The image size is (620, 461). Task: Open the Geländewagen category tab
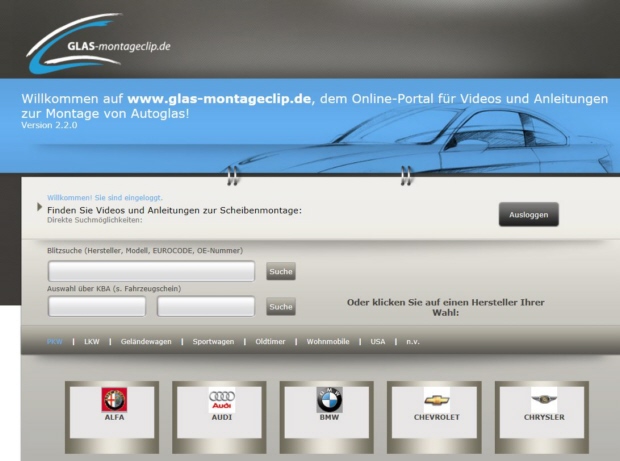tap(146, 342)
